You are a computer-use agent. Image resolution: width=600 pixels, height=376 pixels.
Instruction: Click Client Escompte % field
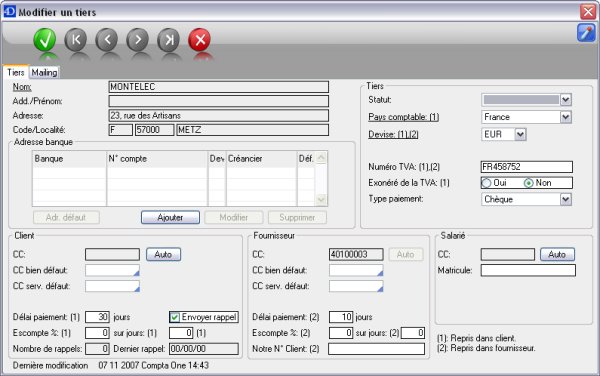point(97,333)
